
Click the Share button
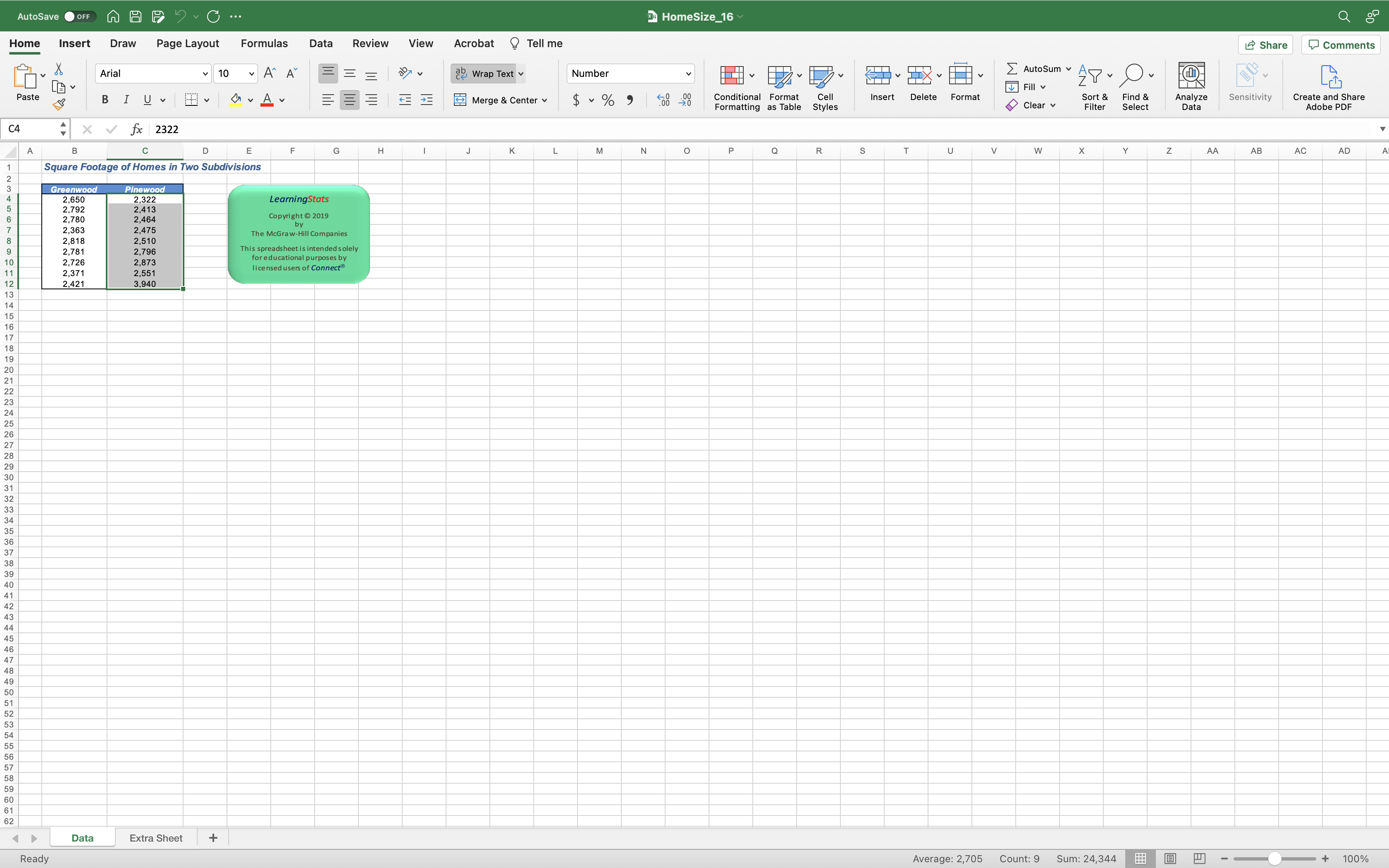tap(1265, 45)
